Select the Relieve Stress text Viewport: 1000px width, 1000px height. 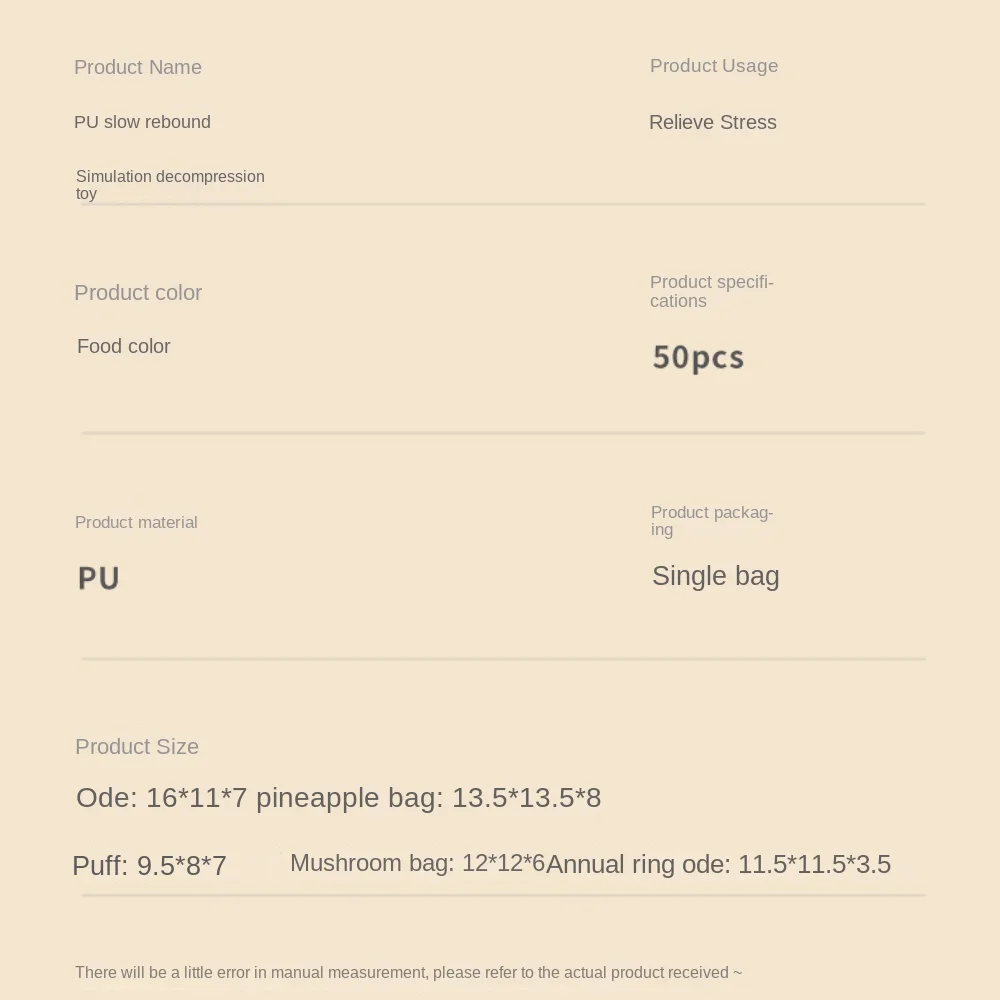pyautogui.click(x=713, y=122)
